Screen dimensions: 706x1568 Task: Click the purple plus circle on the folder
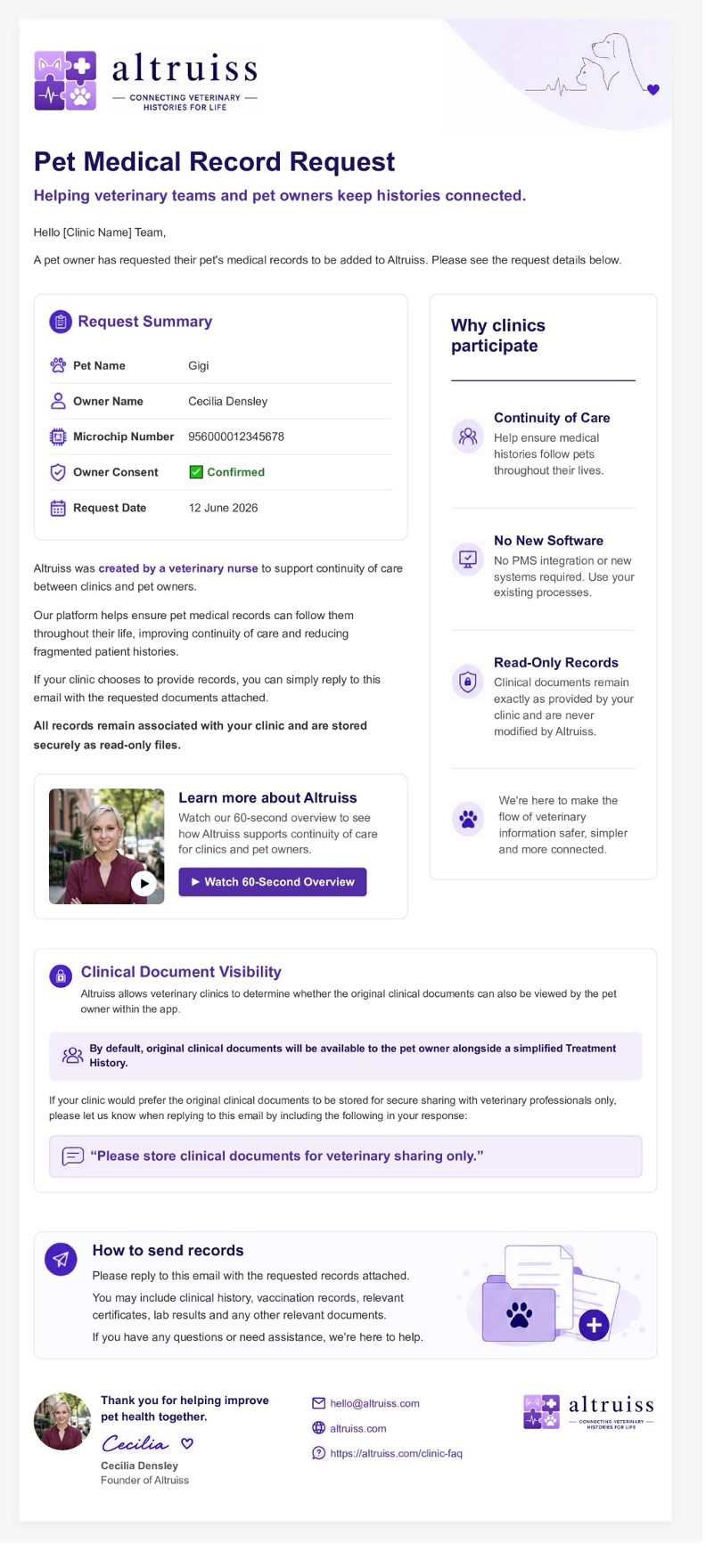click(594, 1325)
